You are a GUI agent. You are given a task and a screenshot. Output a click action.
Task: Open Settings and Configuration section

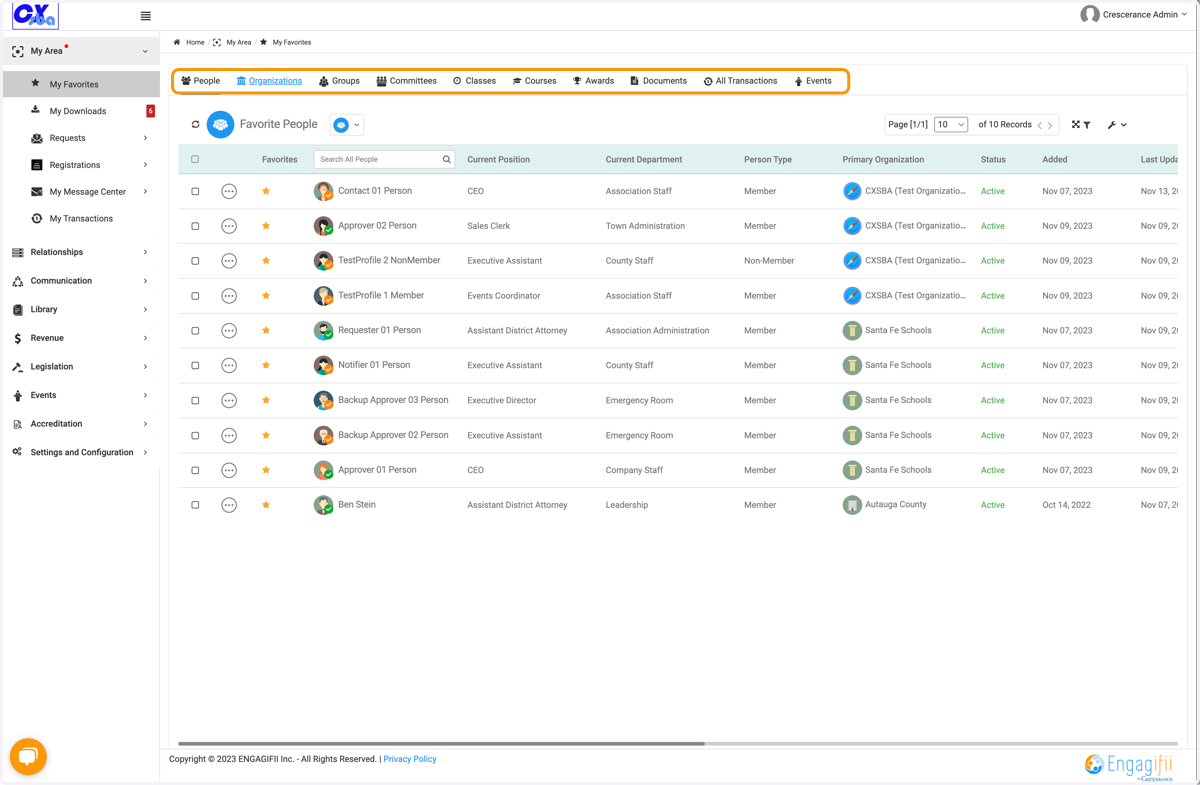(80, 452)
